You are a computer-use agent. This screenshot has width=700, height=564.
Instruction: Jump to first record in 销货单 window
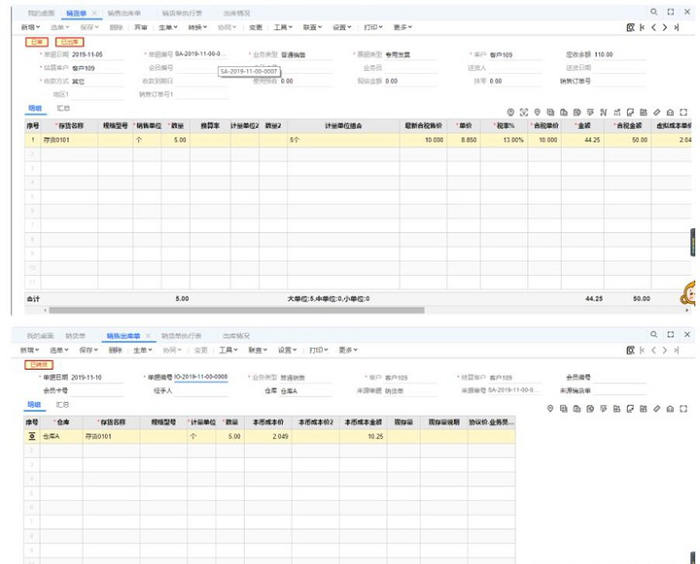tap(642, 27)
